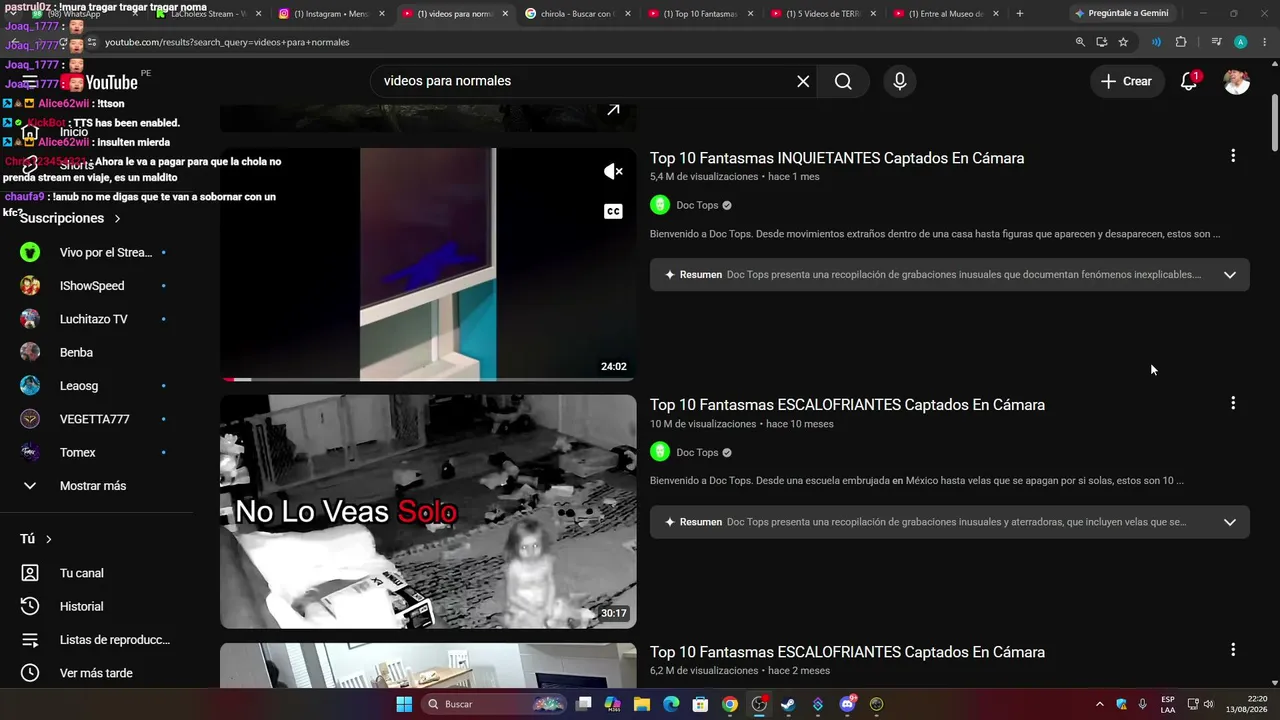Open the Chrome extensions puzzle icon
This screenshot has width=1280, height=720.
1181,42
